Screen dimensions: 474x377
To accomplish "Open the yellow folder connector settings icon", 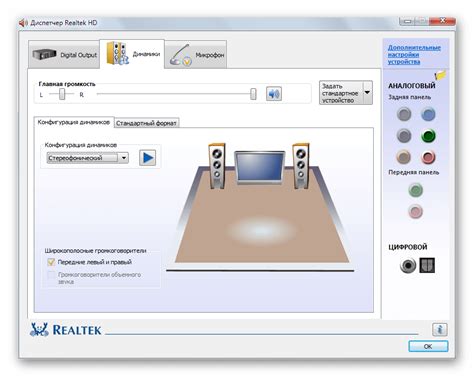I will click(x=440, y=75).
